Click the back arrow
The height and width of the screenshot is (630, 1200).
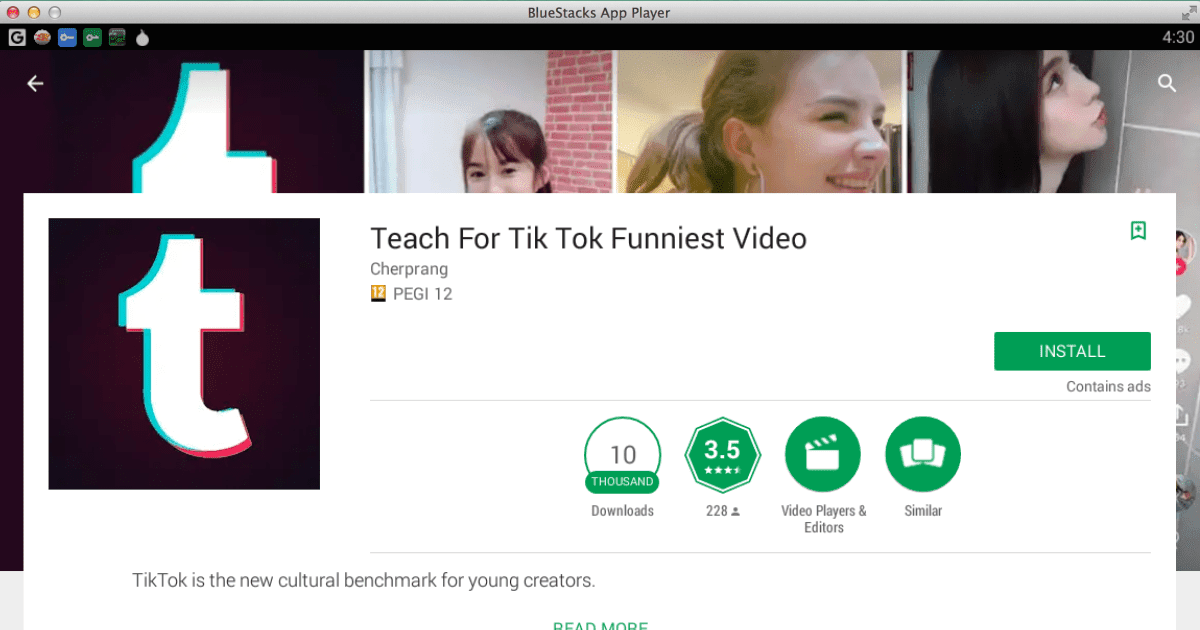point(35,83)
